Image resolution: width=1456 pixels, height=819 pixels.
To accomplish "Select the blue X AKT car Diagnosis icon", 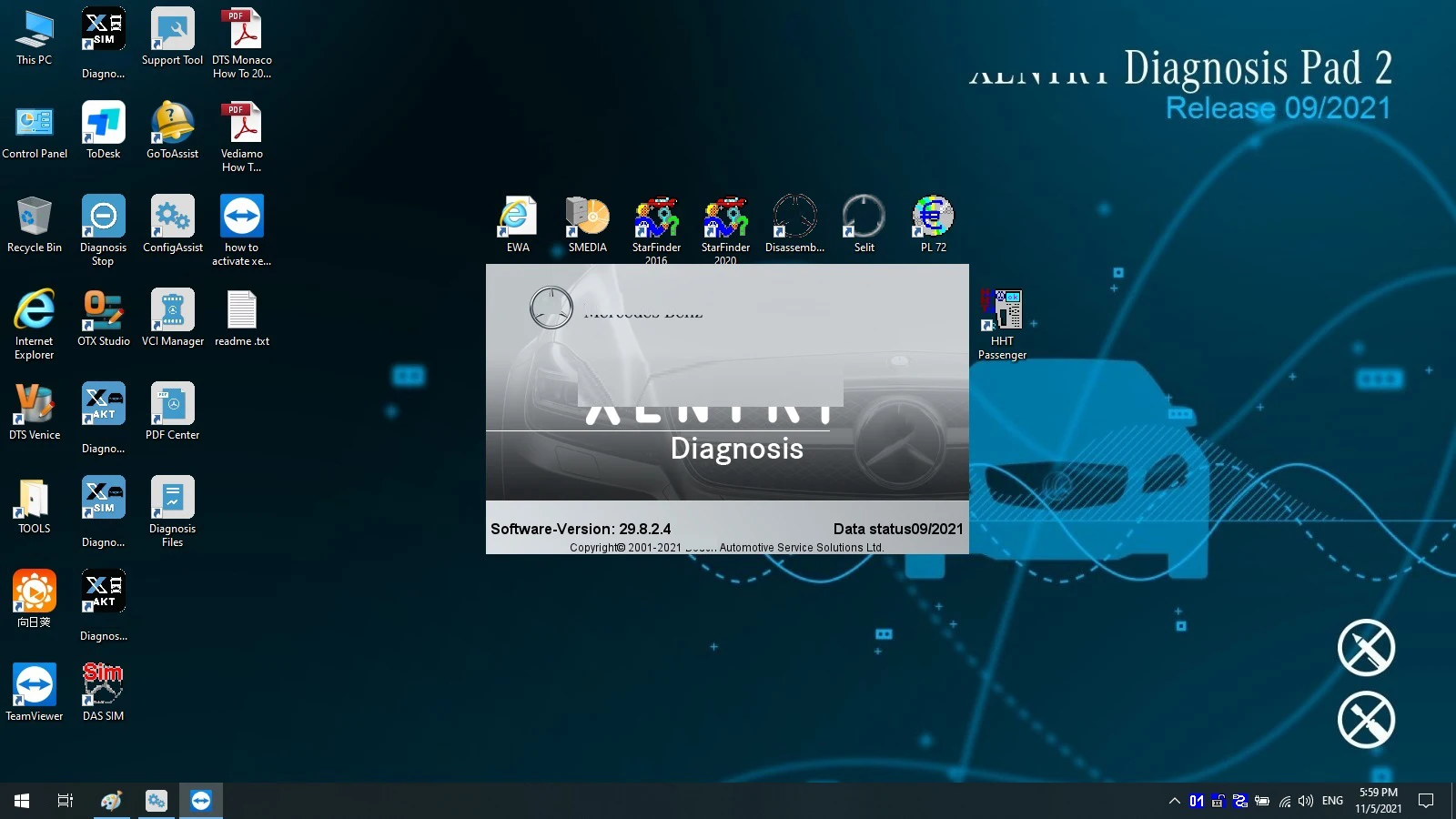I will tap(104, 419).
